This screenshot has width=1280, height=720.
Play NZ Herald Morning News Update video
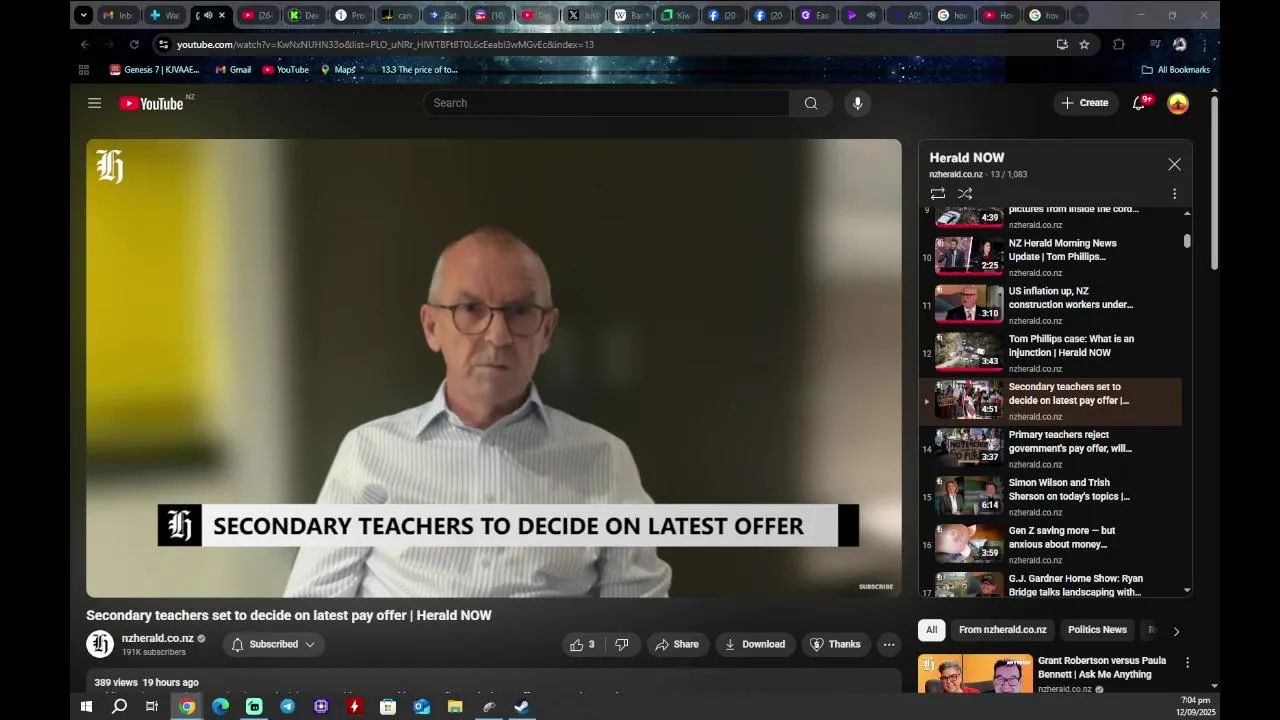click(1050, 257)
